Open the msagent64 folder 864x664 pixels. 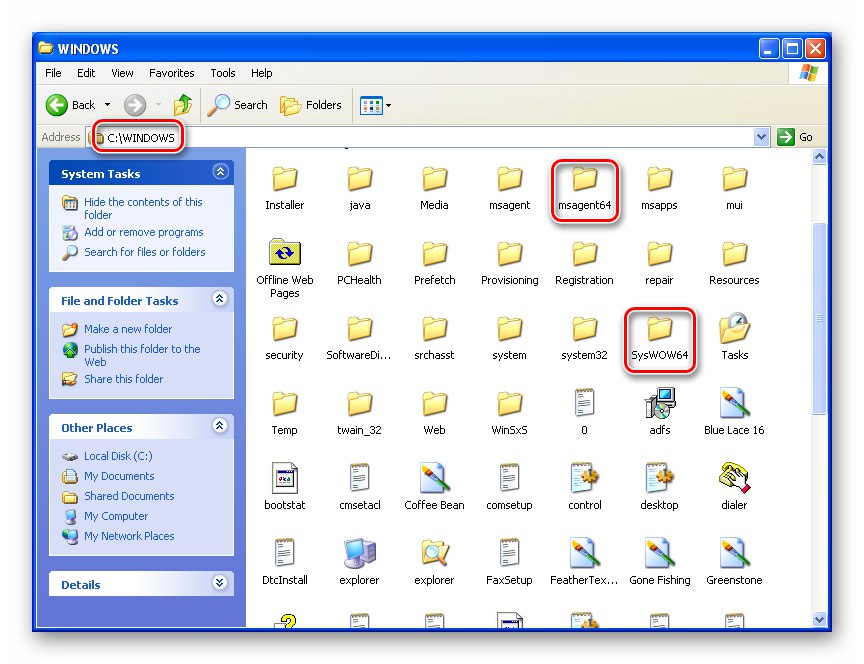tap(584, 183)
